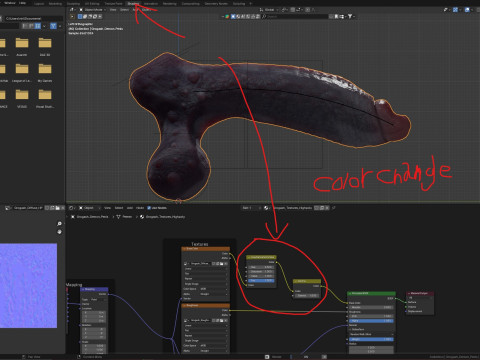Click the object name in the node editor breadcrumb
480x360 pixels.
[92, 217]
